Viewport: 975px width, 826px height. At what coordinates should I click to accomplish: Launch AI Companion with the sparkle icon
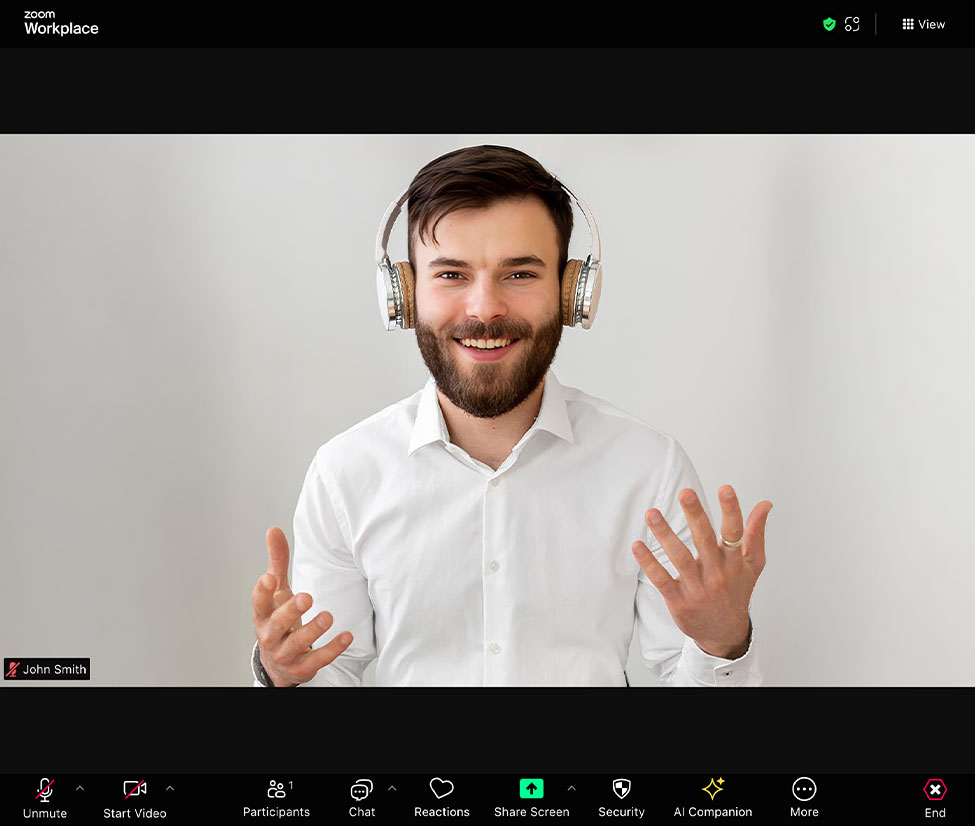tap(712, 789)
